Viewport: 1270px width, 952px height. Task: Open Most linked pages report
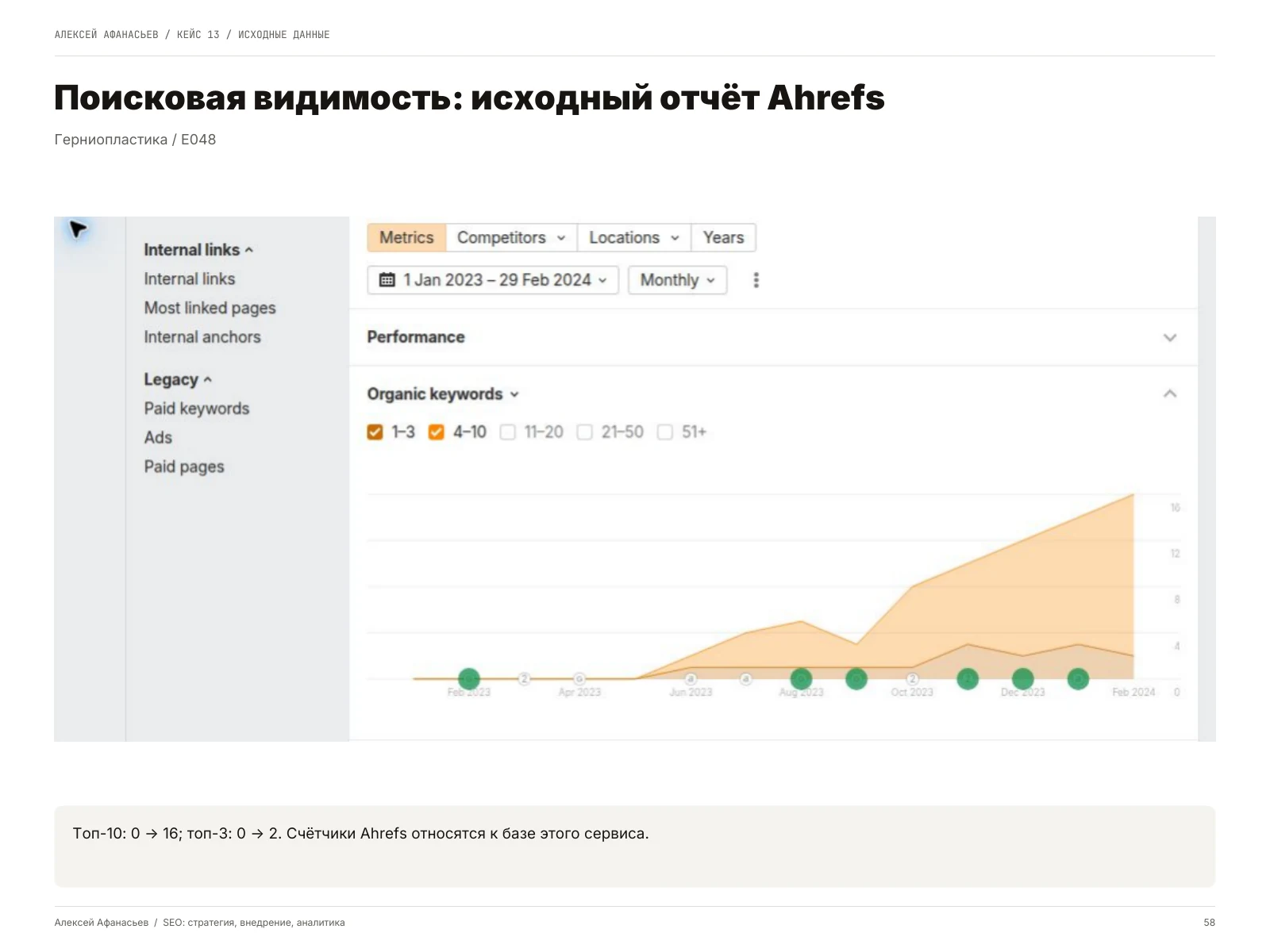pos(210,308)
